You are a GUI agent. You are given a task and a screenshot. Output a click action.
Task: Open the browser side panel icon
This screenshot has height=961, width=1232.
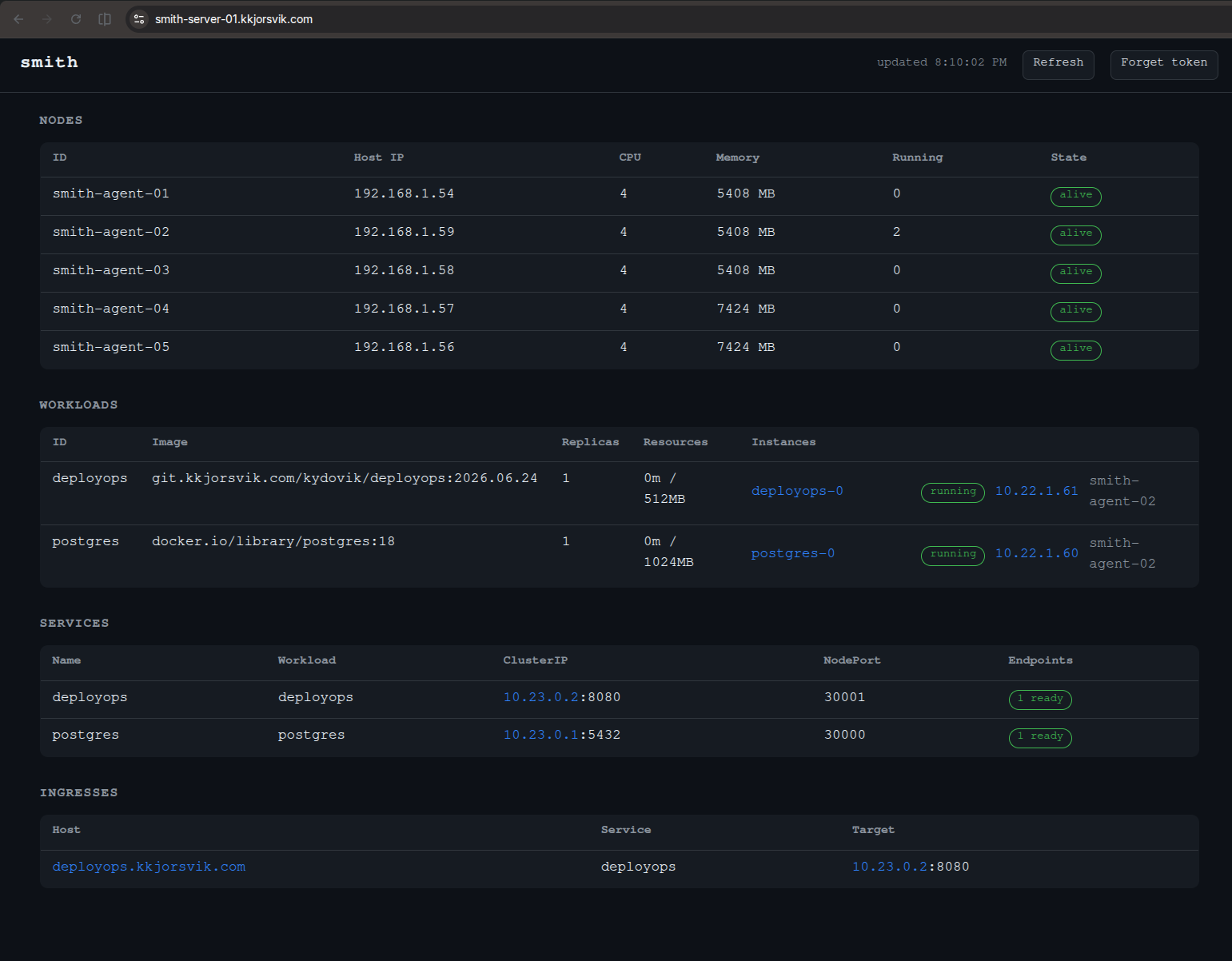(105, 19)
